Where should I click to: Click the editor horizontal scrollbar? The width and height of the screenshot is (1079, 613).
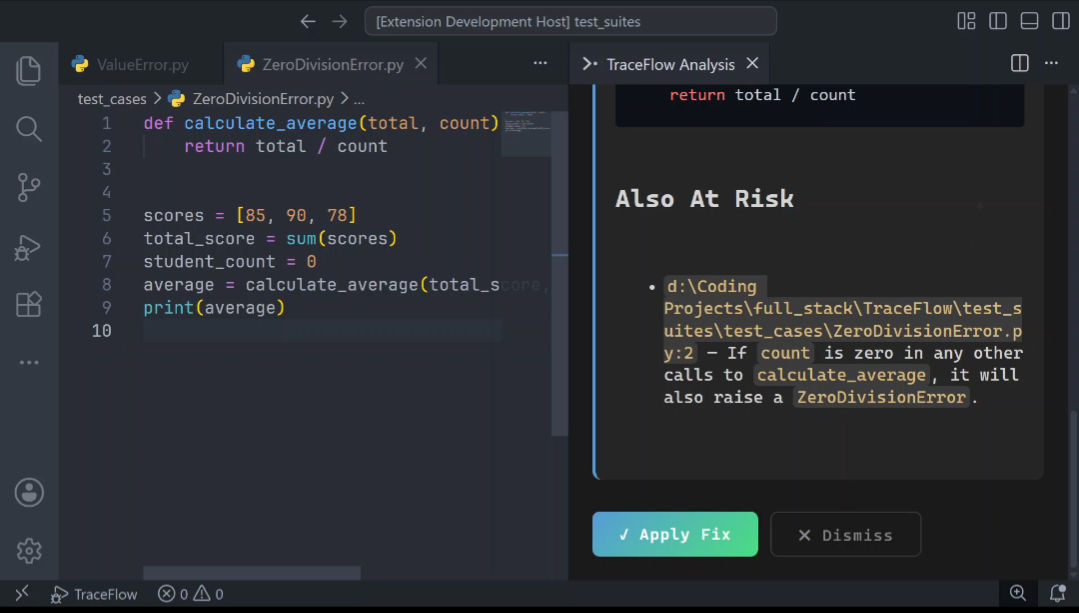pyautogui.click(x=252, y=572)
